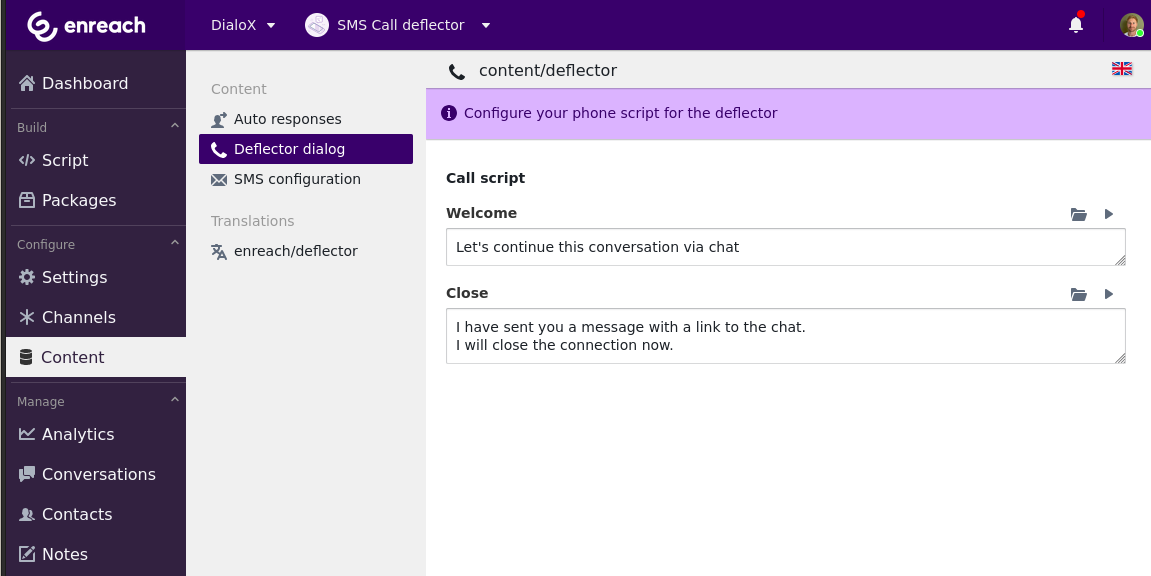The image size is (1151, 576).
Task: Click the notification bell icon
Action: click(1076, 25)
